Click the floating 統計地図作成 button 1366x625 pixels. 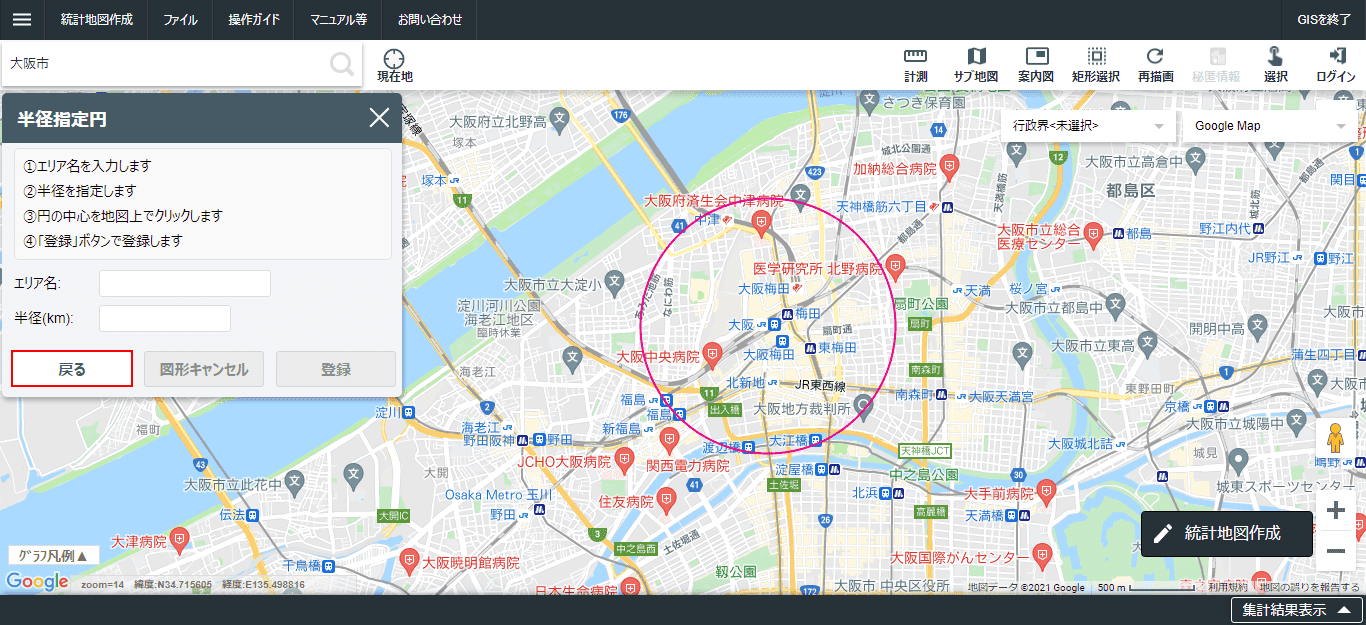(x=1227, y=533)
